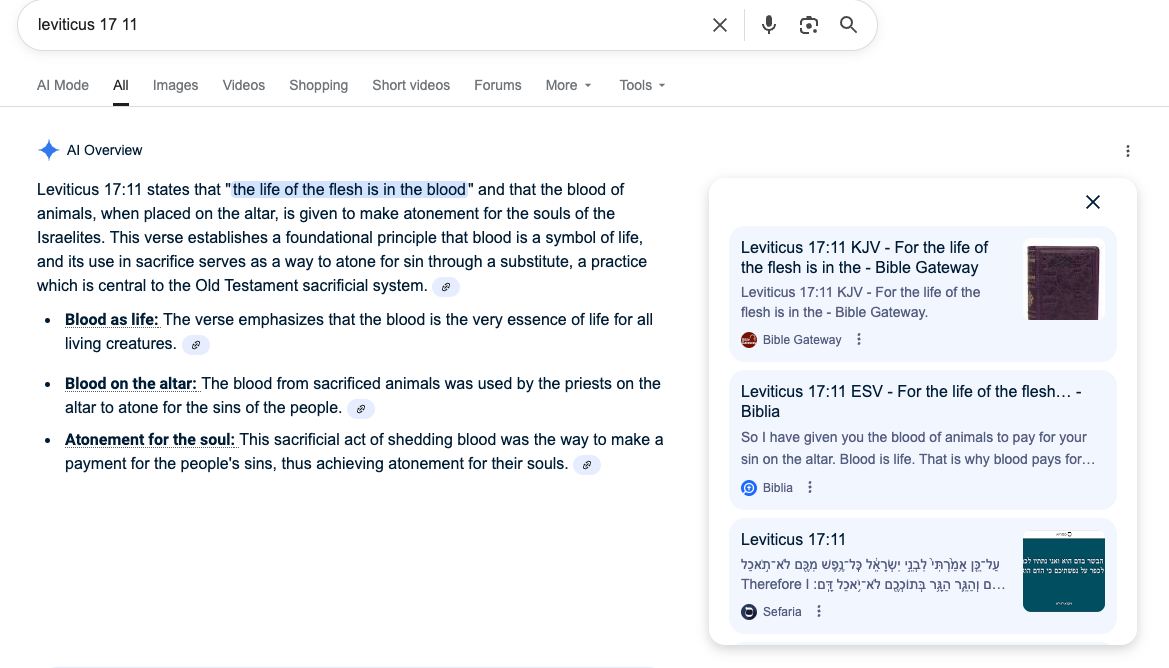Expand the Tools dropdown

coord(641,85)
